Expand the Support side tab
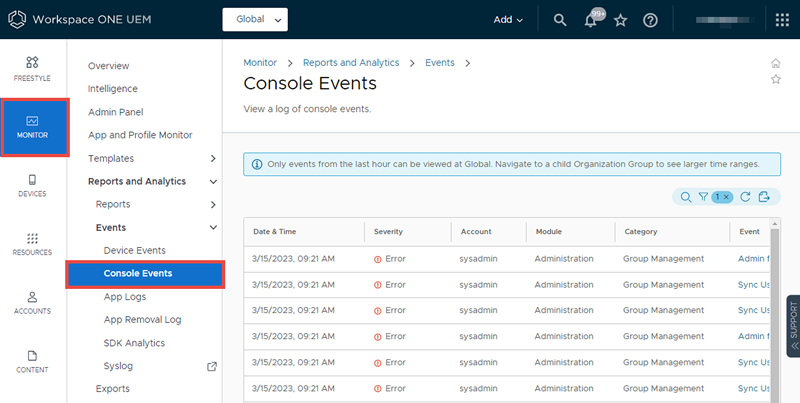 coord(793,325)
